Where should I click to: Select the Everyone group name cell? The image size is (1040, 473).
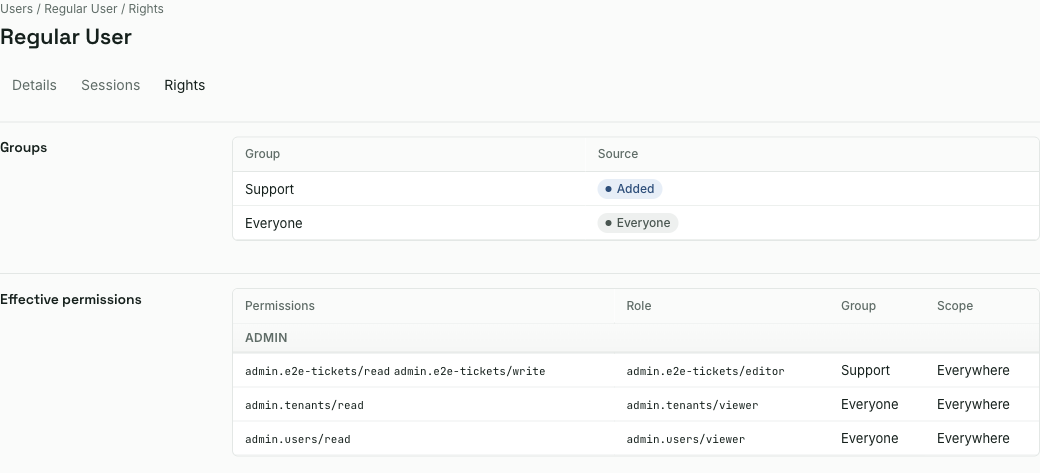(x=273, y=224)
